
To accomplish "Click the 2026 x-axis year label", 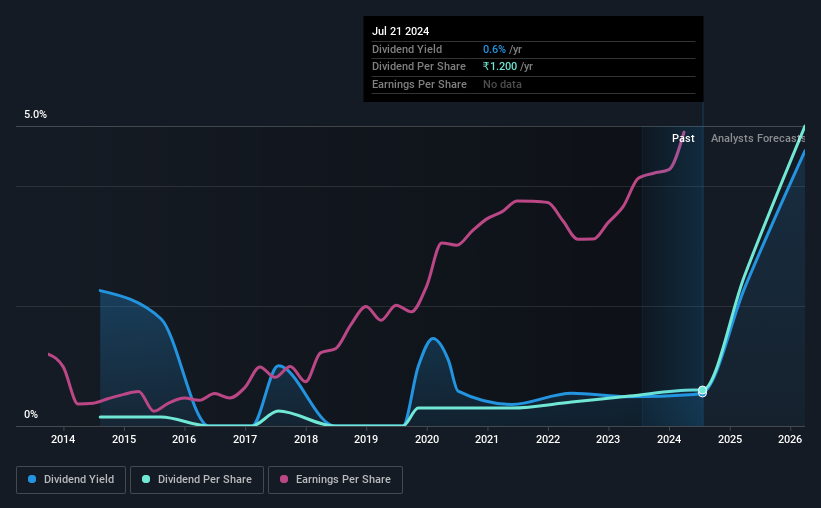I will 790,439.
